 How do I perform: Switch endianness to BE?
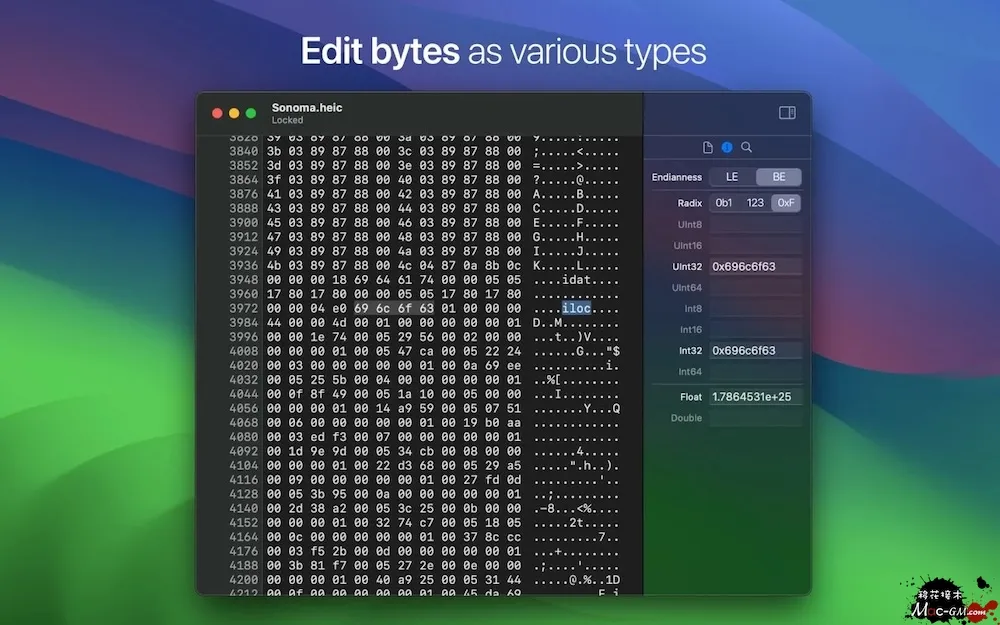[x=779, y=177]
